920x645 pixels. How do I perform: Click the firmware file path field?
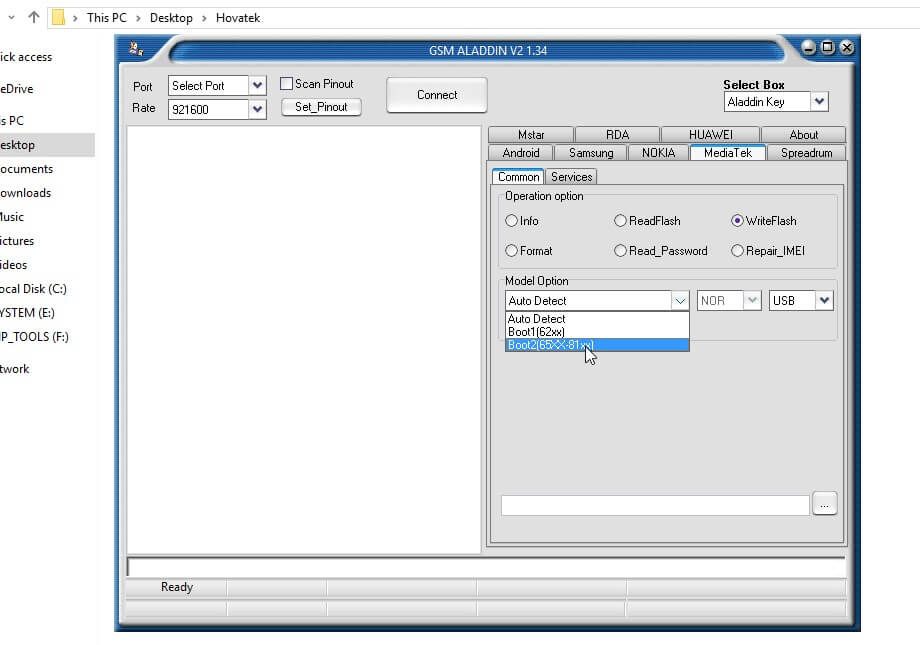pos(655,505)
